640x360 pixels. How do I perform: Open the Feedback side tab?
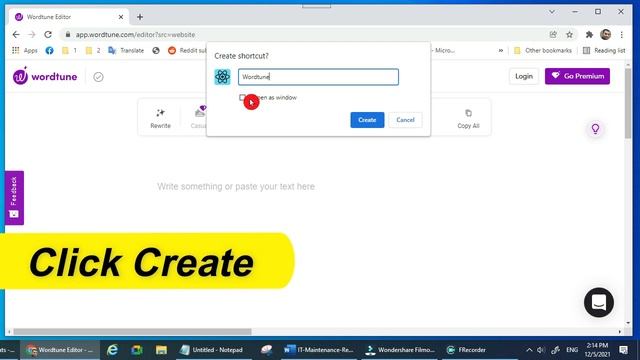pos(14,198)
